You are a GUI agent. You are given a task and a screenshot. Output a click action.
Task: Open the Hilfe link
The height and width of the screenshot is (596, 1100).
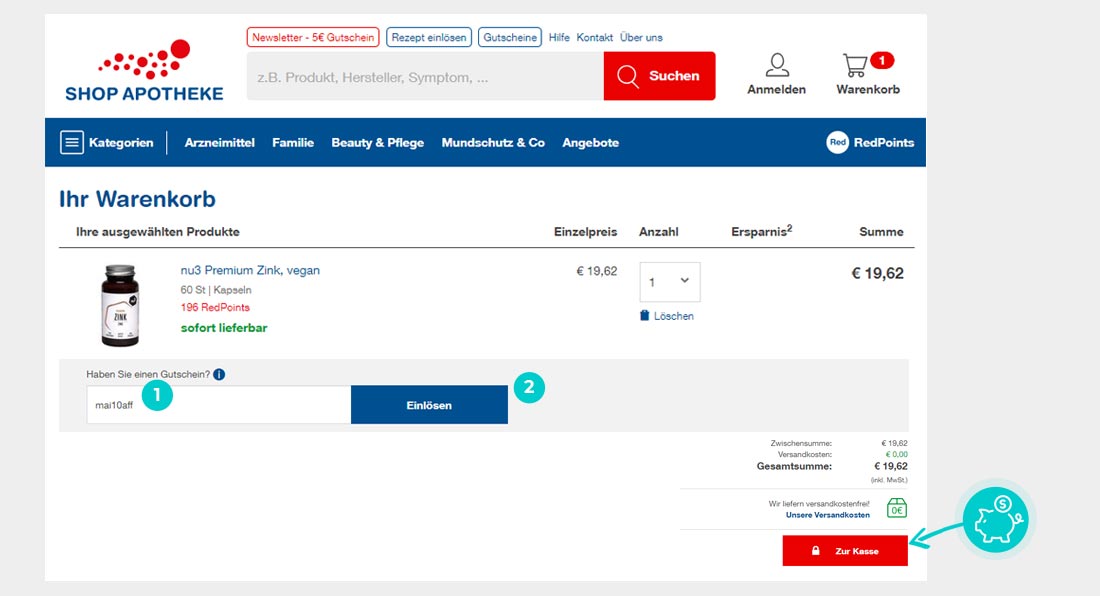[559, 37]
